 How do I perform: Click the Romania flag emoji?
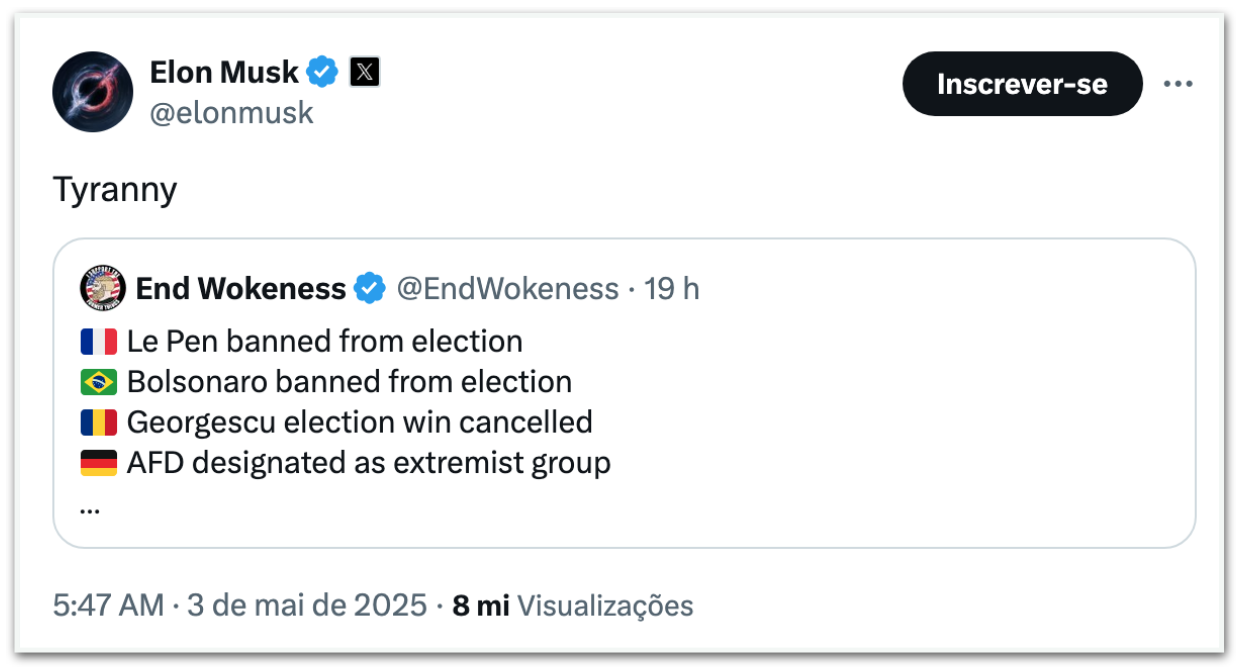click(99, 423)
